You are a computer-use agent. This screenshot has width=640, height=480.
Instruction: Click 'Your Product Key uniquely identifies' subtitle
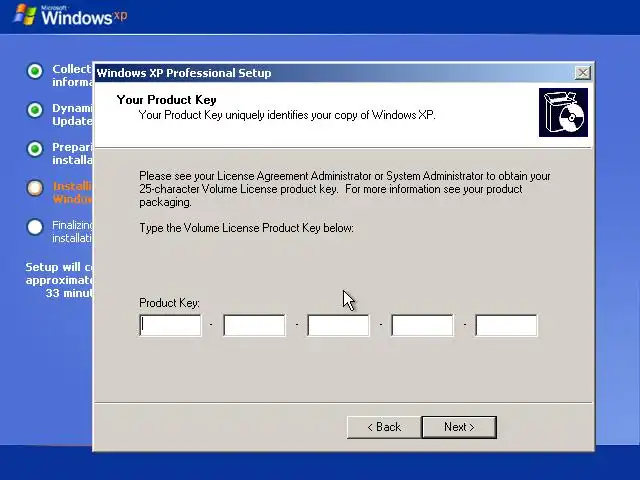[287, 115]
